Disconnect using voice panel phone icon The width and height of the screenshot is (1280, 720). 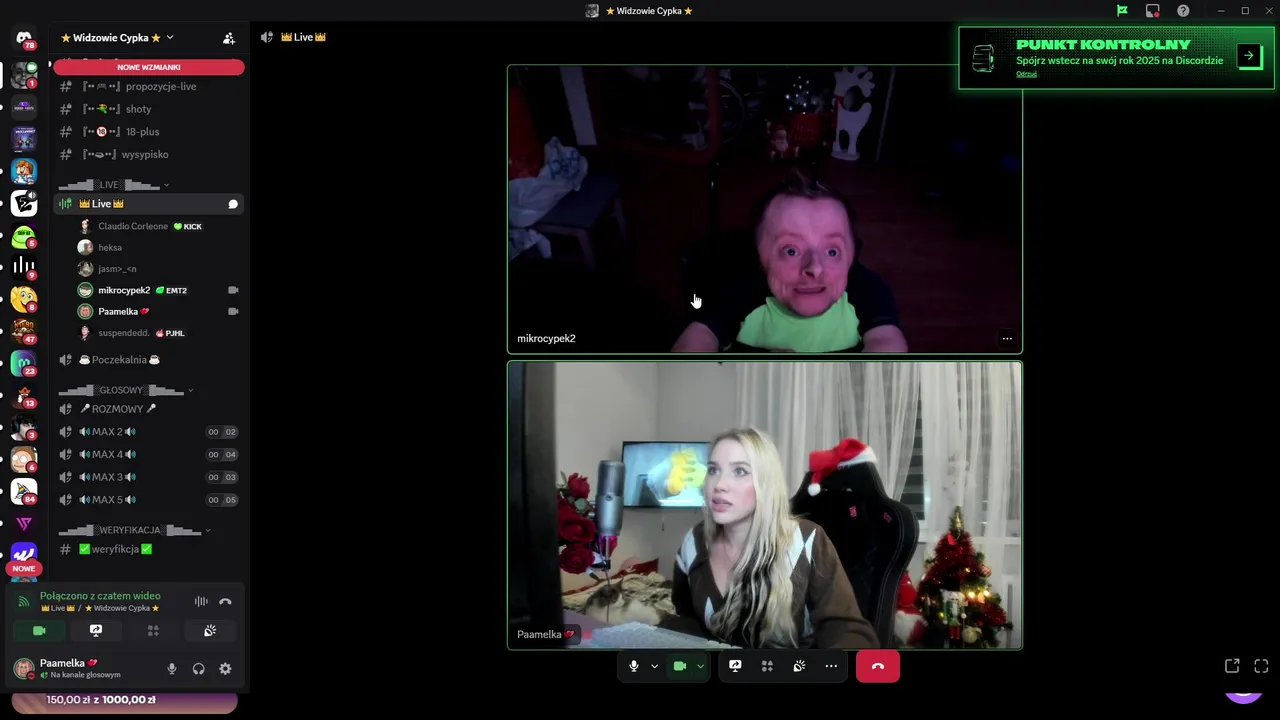pos(225,601)
